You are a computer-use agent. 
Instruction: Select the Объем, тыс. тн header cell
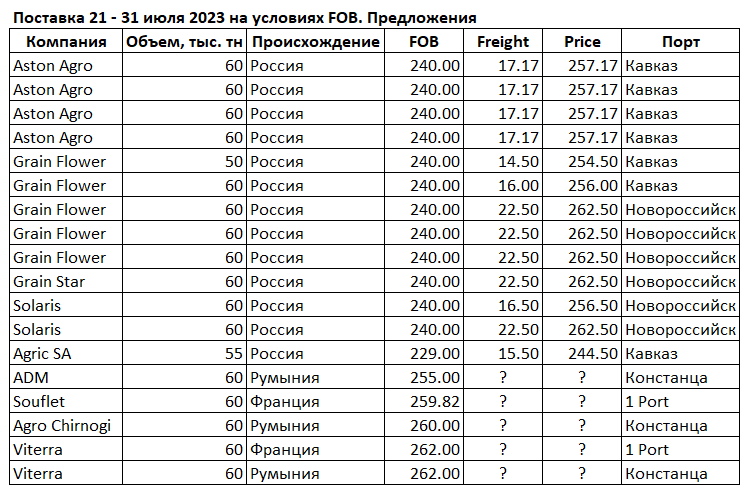point(183,42)
